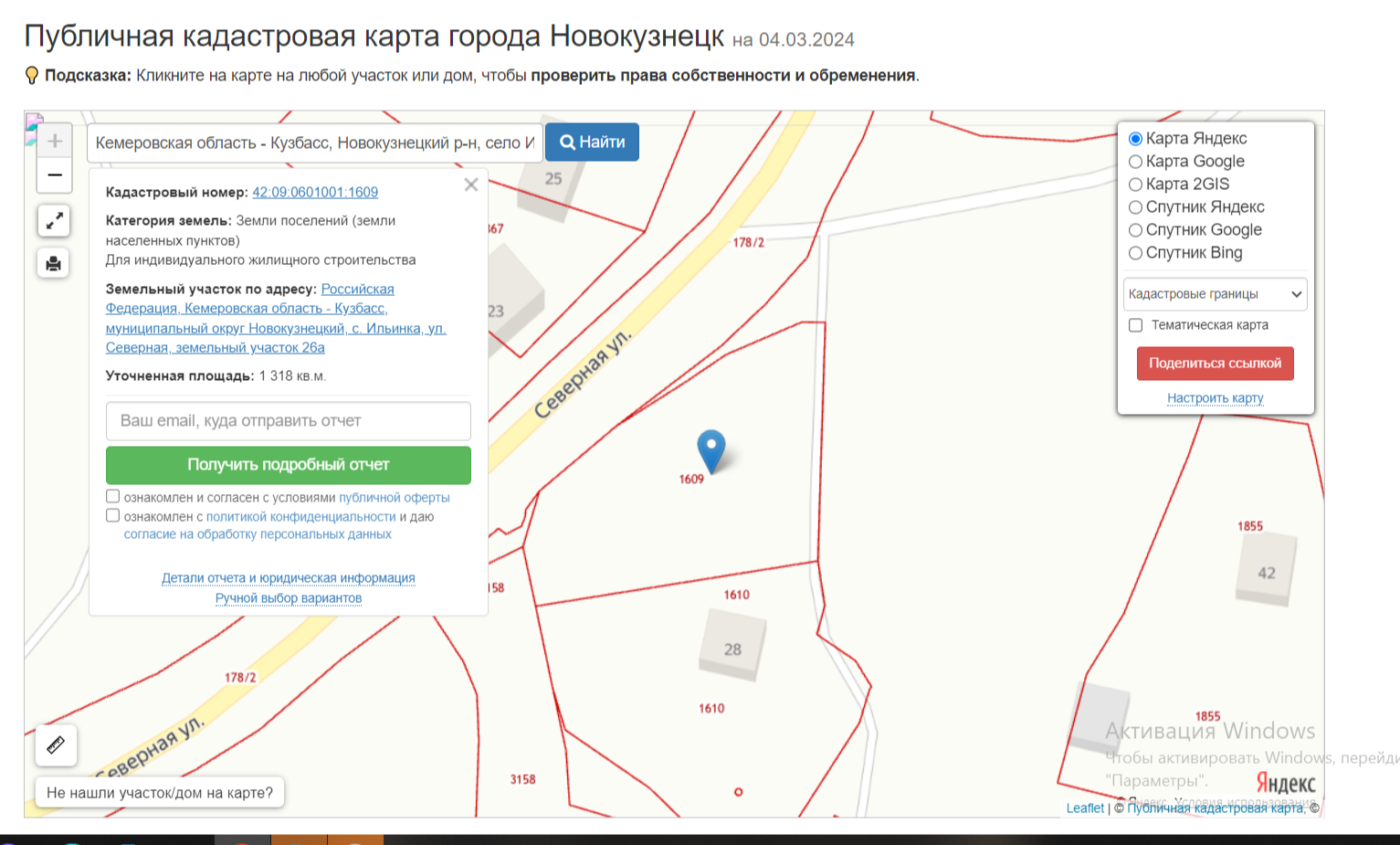
Task: Click the Ручной выбор вариантов link
Action: pos(289,598)
